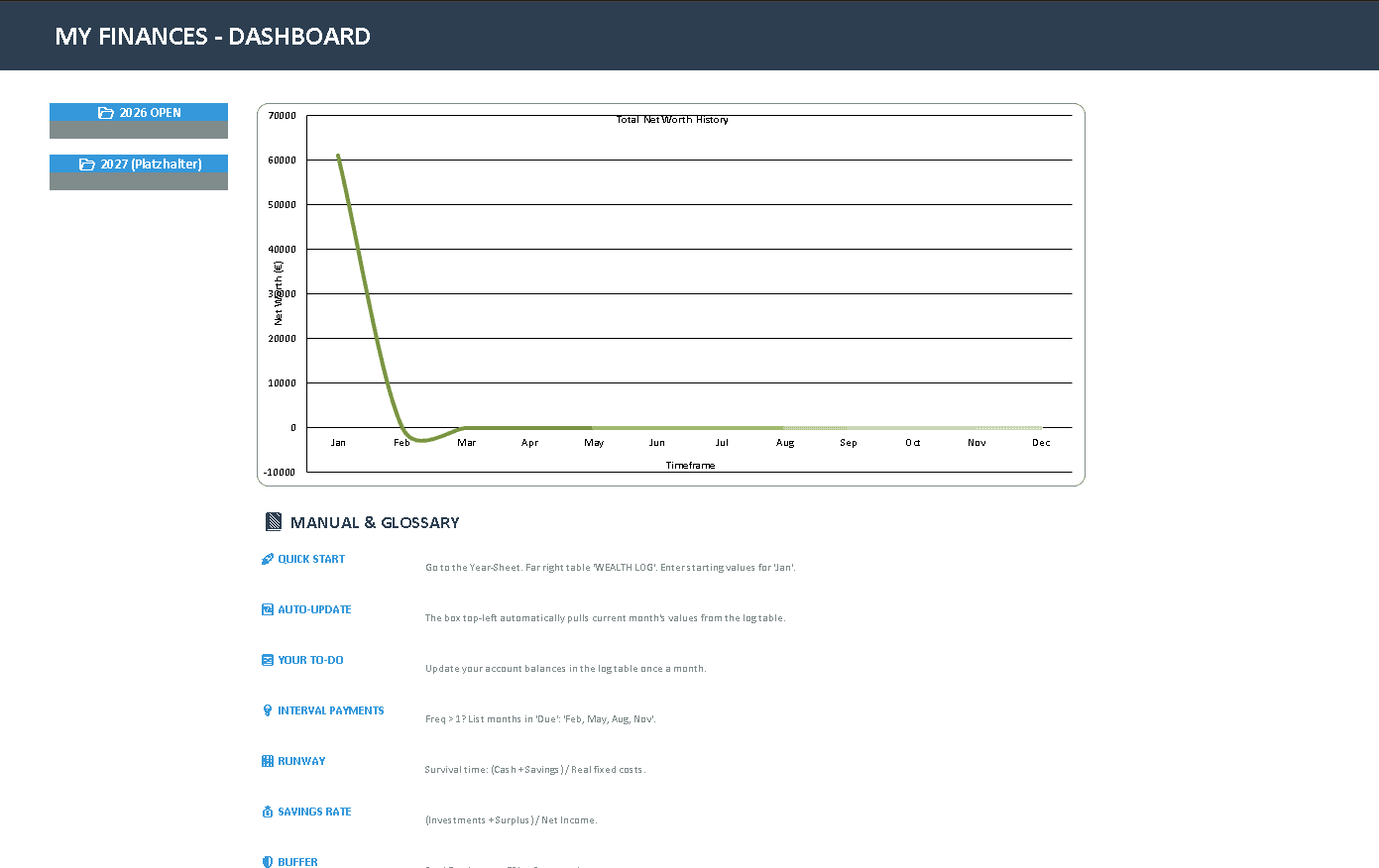Click the 'Survival time: (Cash + Savings)' text
The height and width of the screenshot is (868, 1379).
(535, 770)
